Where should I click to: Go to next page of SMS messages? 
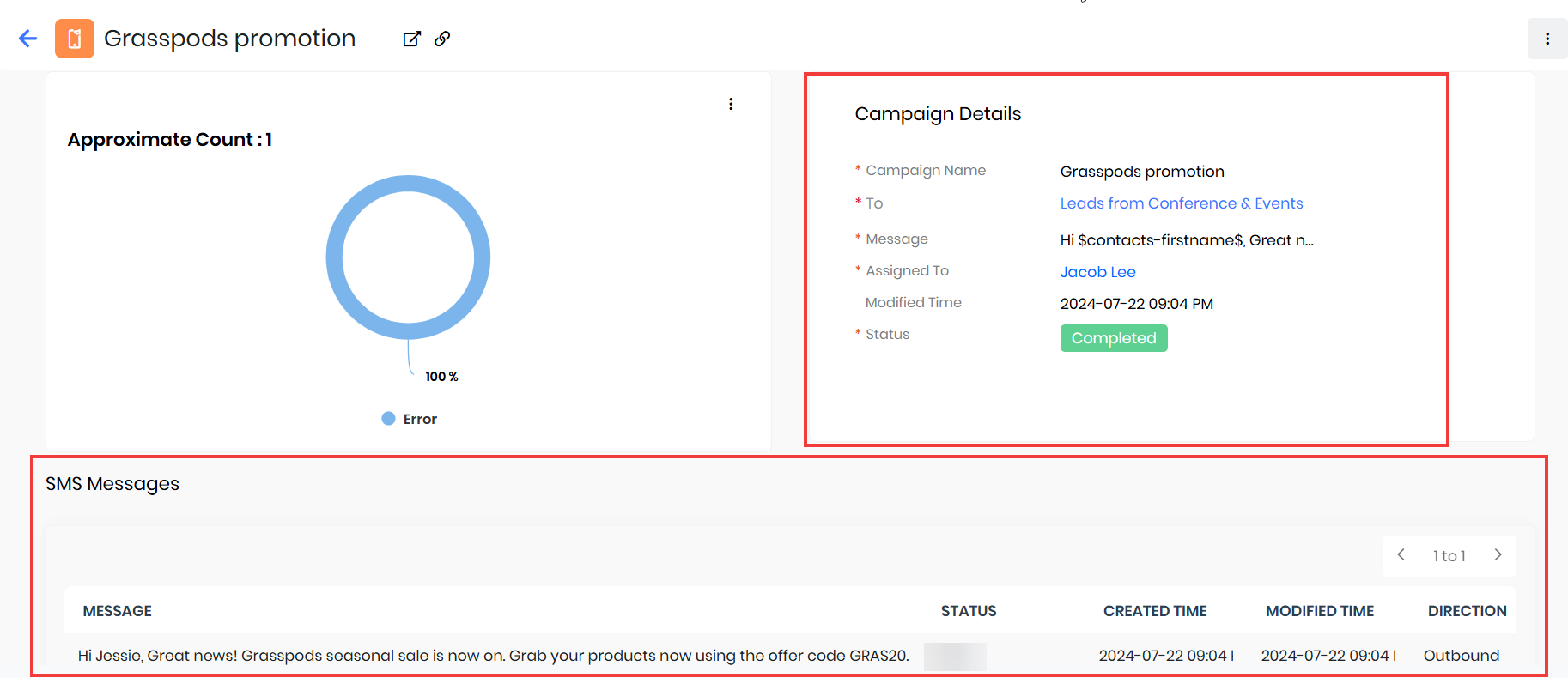[1498, 555]
